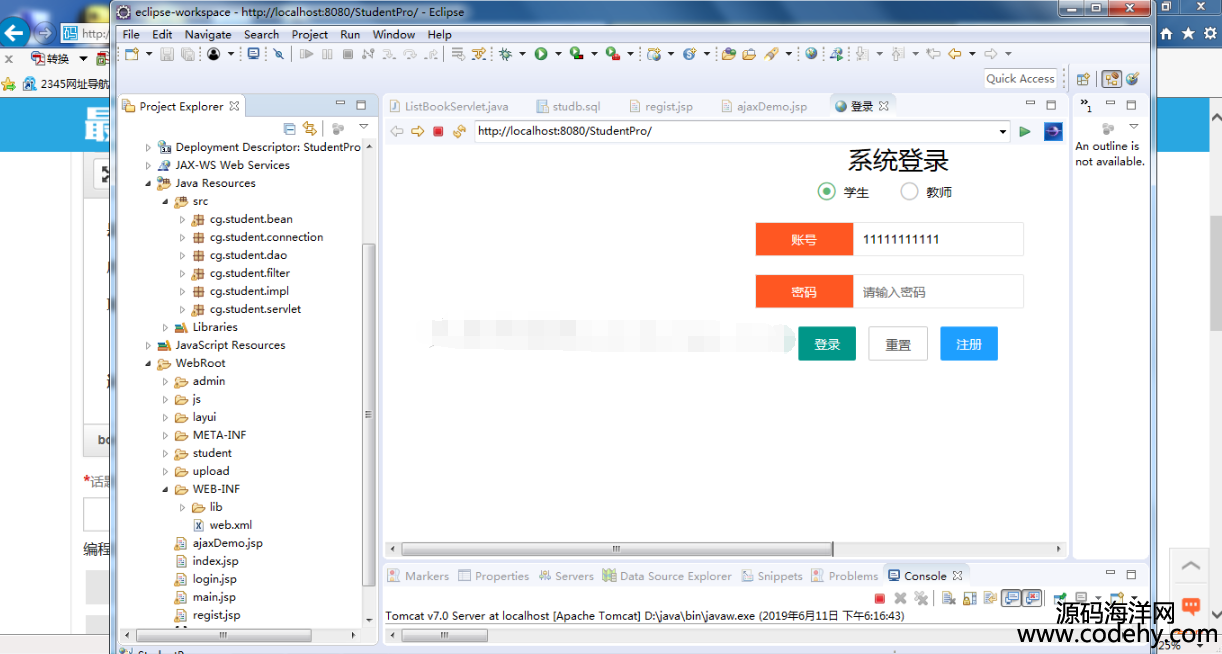The width and height of the screenshot is (1222, 654).
Task: Click the Run (green play) toolbar icon
Action: pyautogui.click(x=541, y=54)
